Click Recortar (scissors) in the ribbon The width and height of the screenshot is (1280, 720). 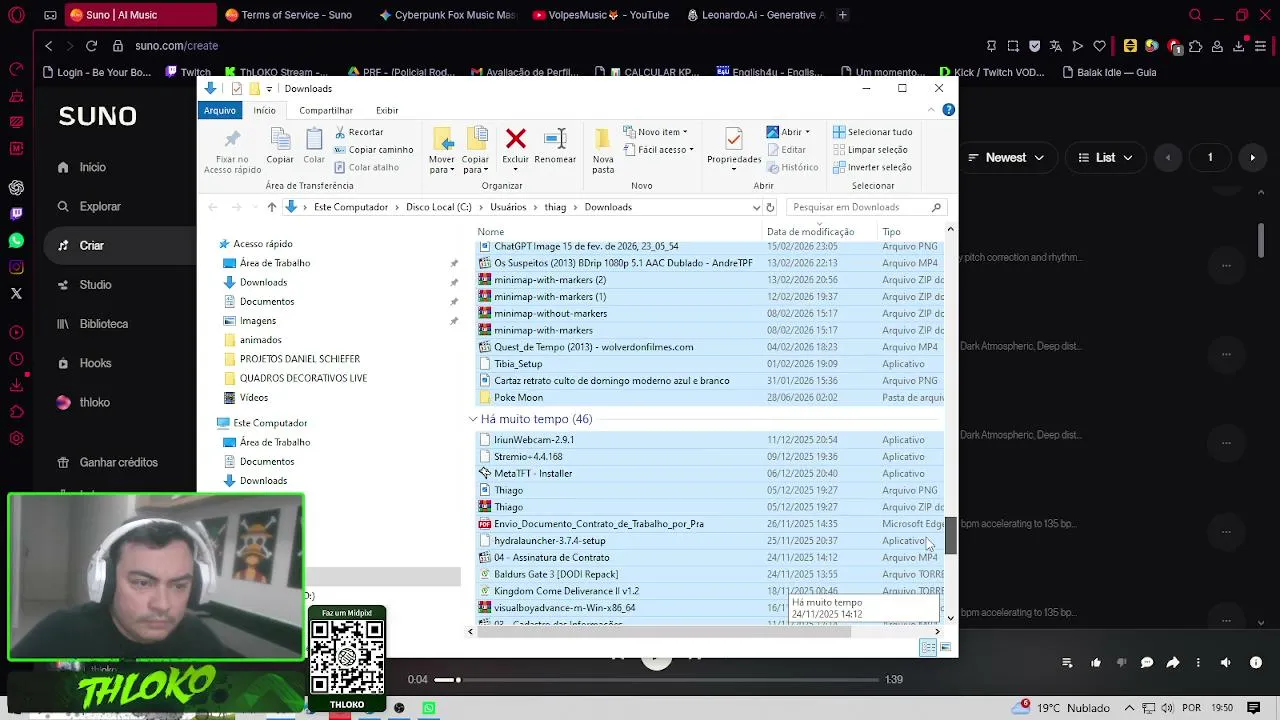click(x=359, y=132)
